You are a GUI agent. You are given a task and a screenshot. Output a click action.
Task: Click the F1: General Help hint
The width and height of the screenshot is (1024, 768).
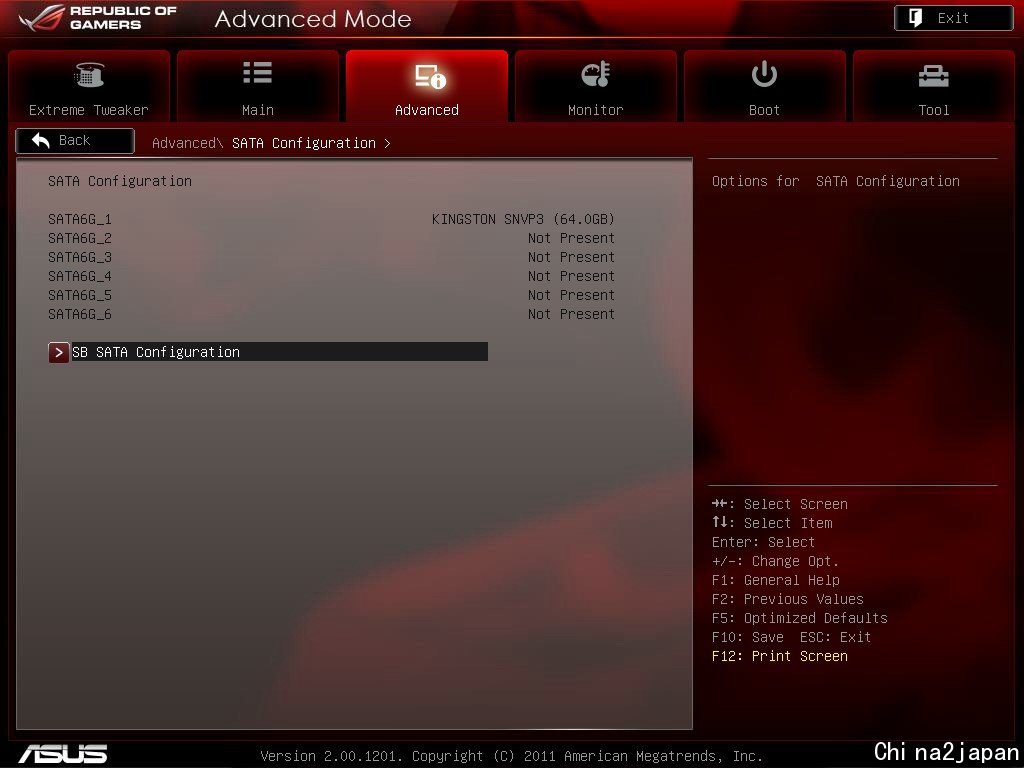[776, 580]
